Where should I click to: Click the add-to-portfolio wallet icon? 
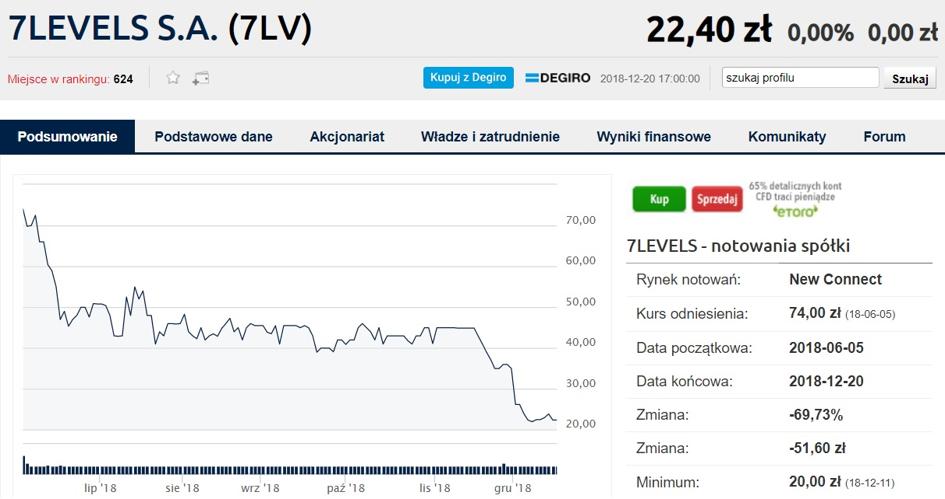[201, 78]
